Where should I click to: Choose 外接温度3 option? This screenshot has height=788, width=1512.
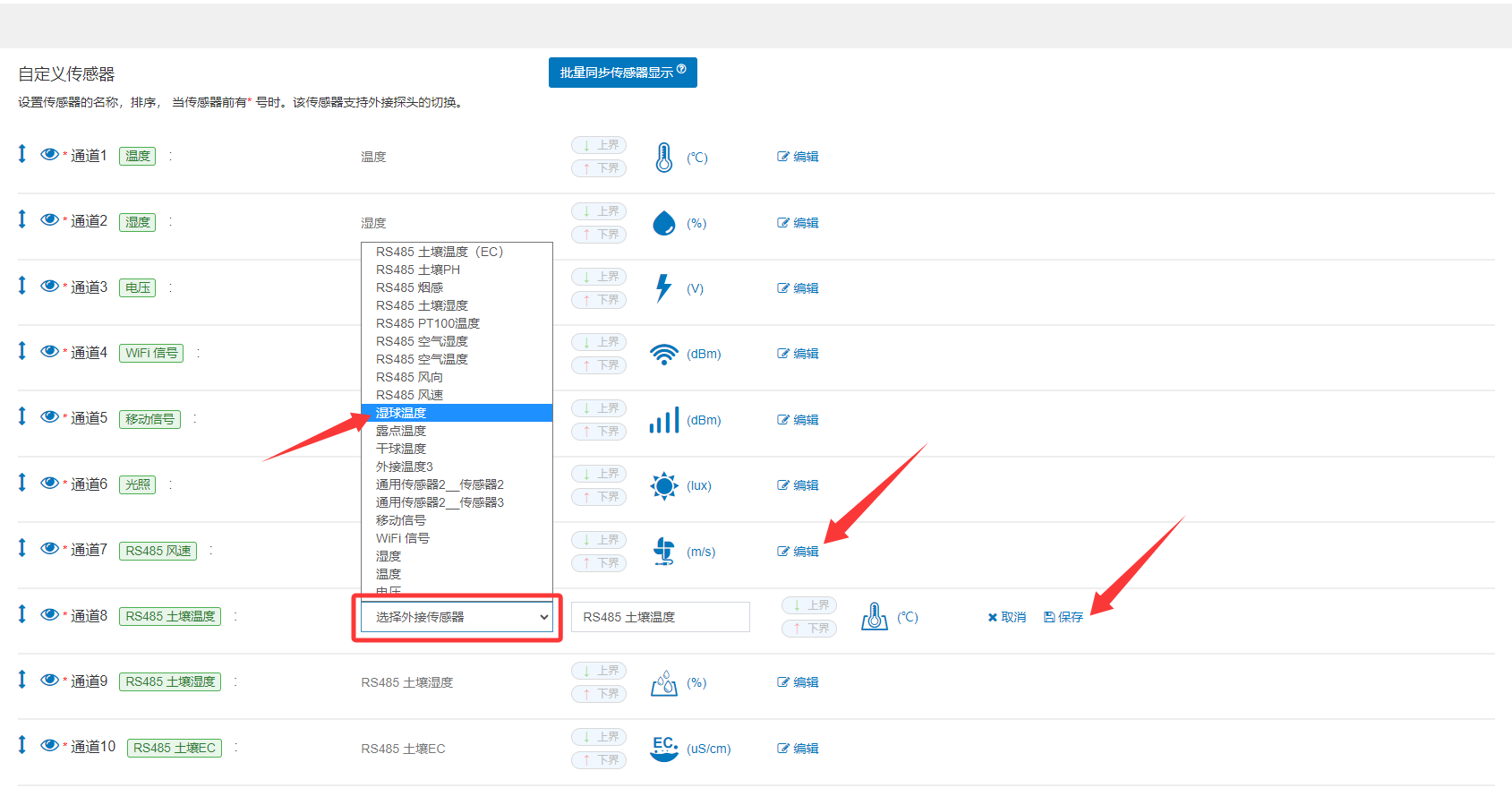(457, 467)
